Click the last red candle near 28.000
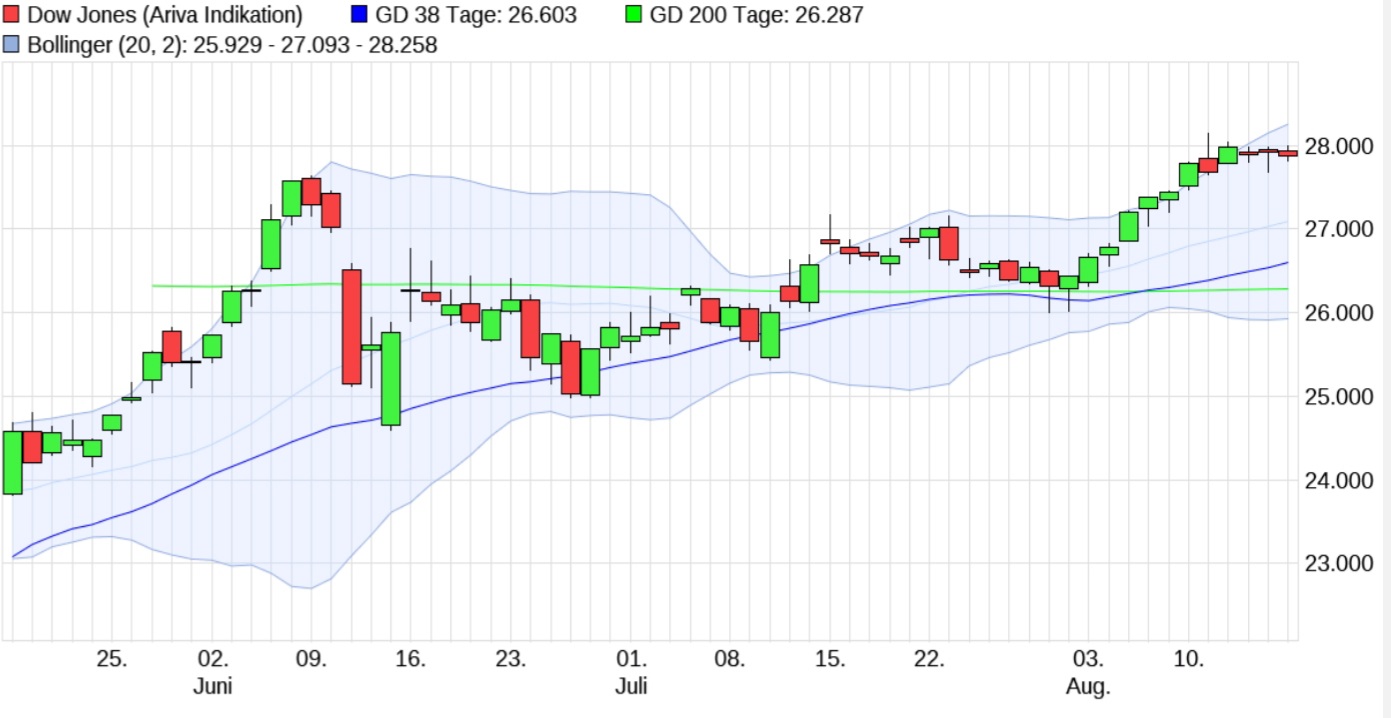1391x718 pixels. pos(1288,153)
